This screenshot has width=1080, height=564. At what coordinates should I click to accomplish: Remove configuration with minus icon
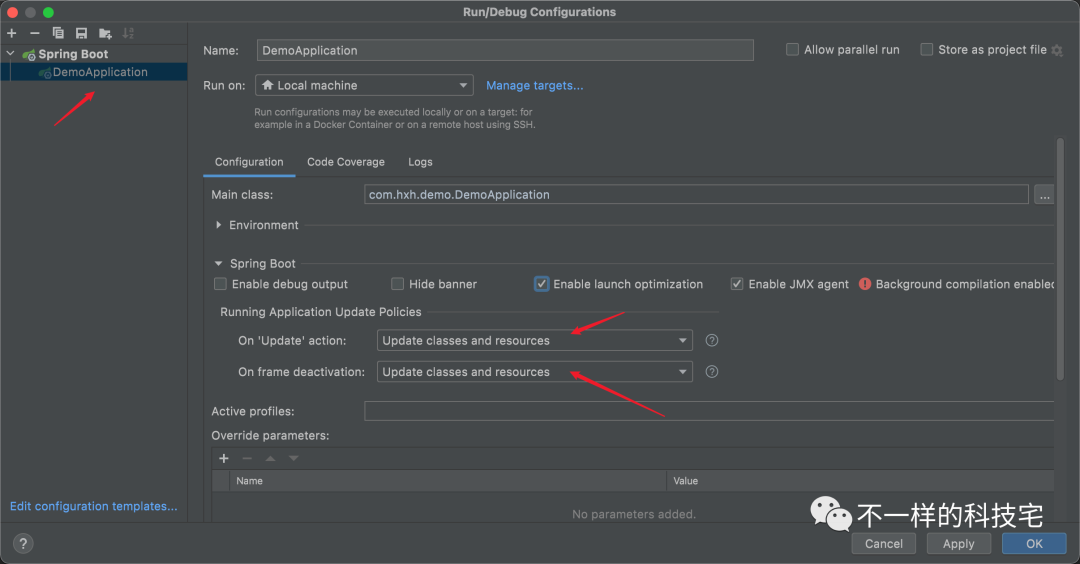(x=34, y=33)
